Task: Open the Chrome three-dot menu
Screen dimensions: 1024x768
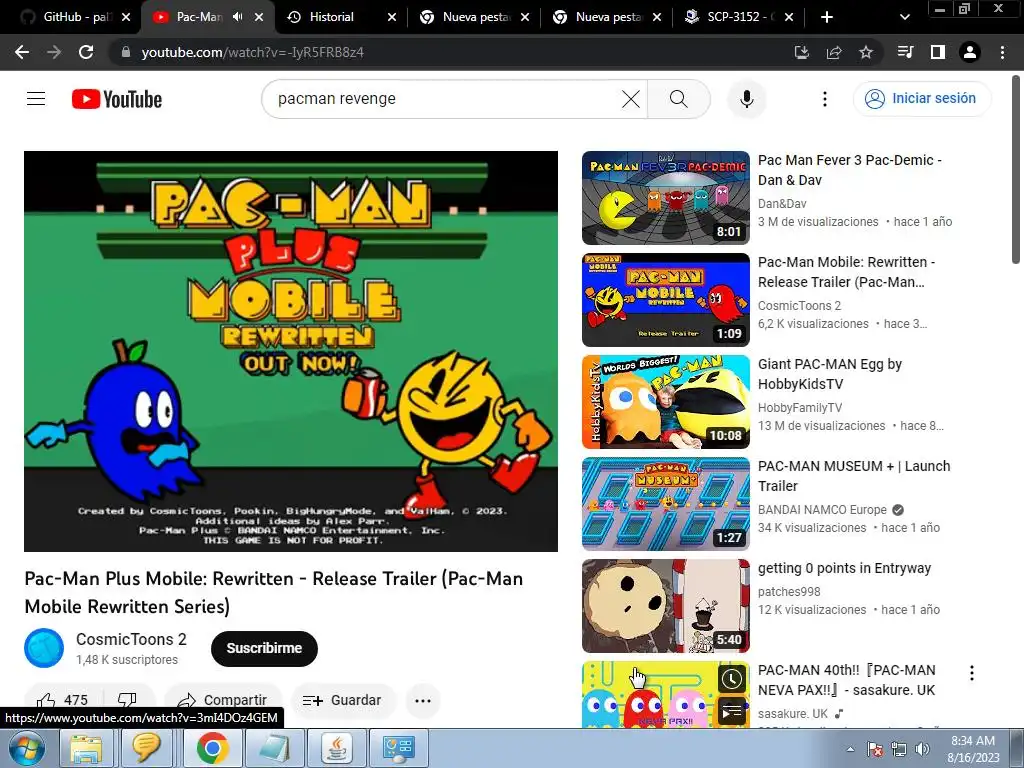Action: (1002, 52)
